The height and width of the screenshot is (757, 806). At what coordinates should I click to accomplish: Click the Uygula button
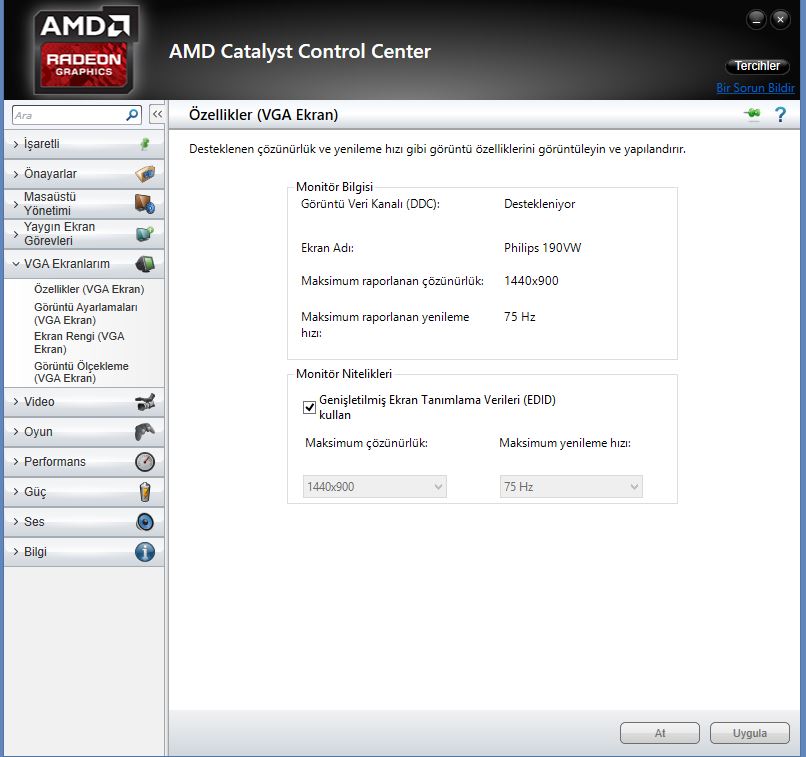click(749, 733)
